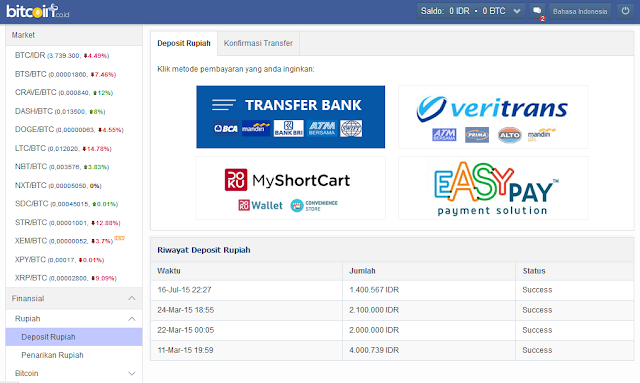Click the Riwayat Deposit Rupiah heading

coord(204,250)
